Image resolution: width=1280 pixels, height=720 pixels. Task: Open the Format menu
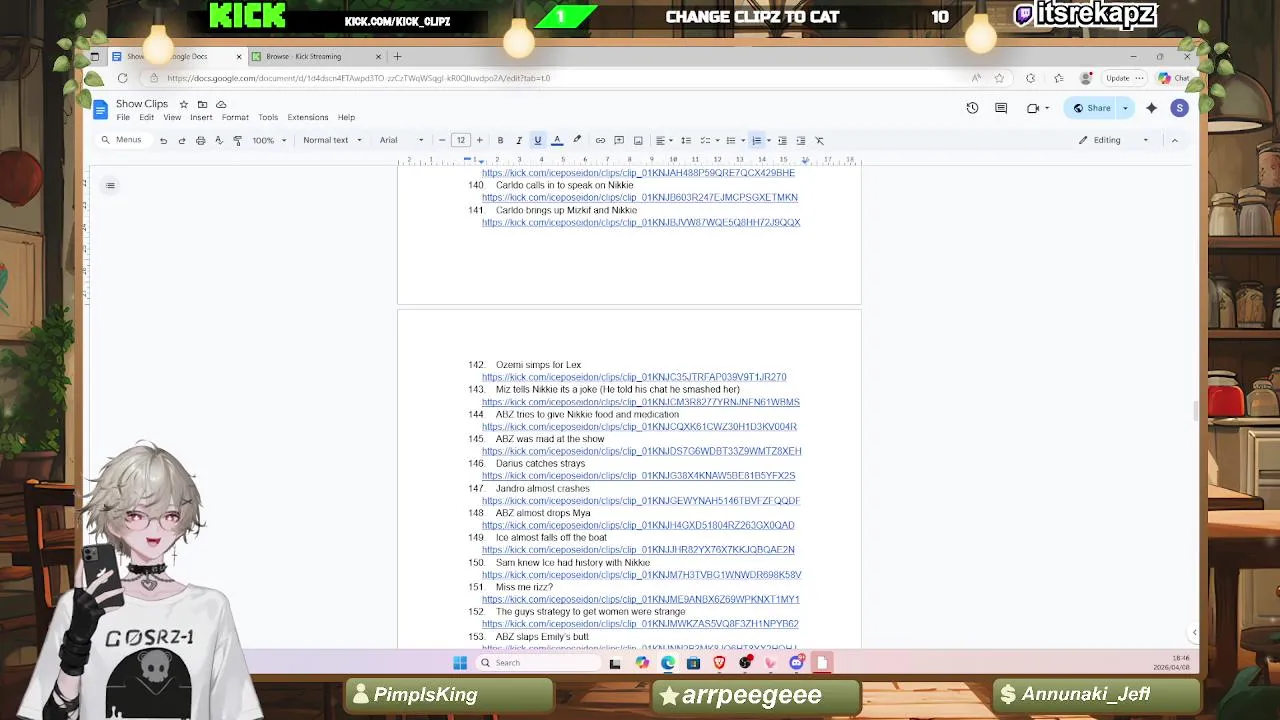click(x=235, y=118)
